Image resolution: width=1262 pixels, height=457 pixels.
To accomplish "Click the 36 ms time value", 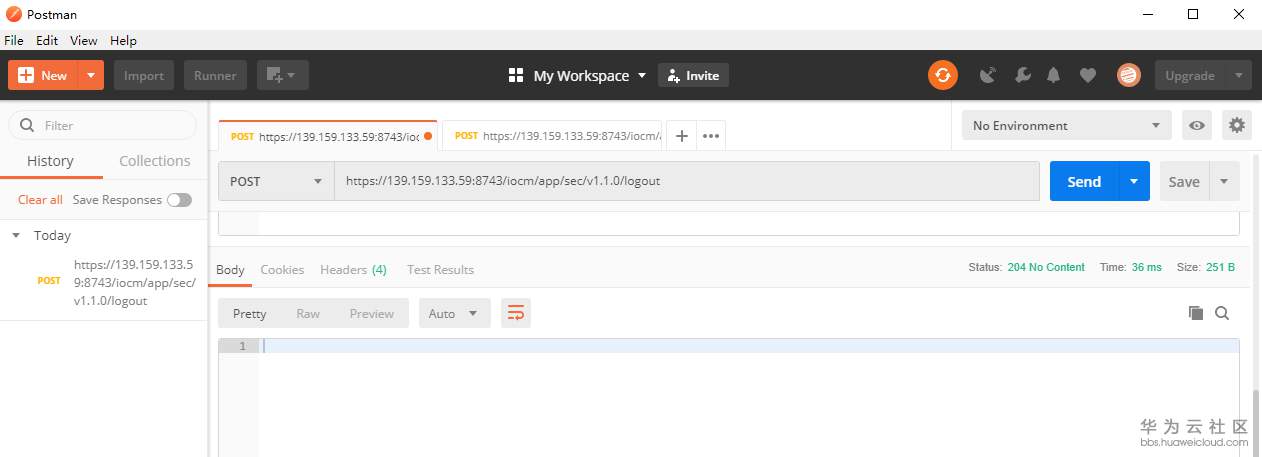I will click(x=1147, y=267).
